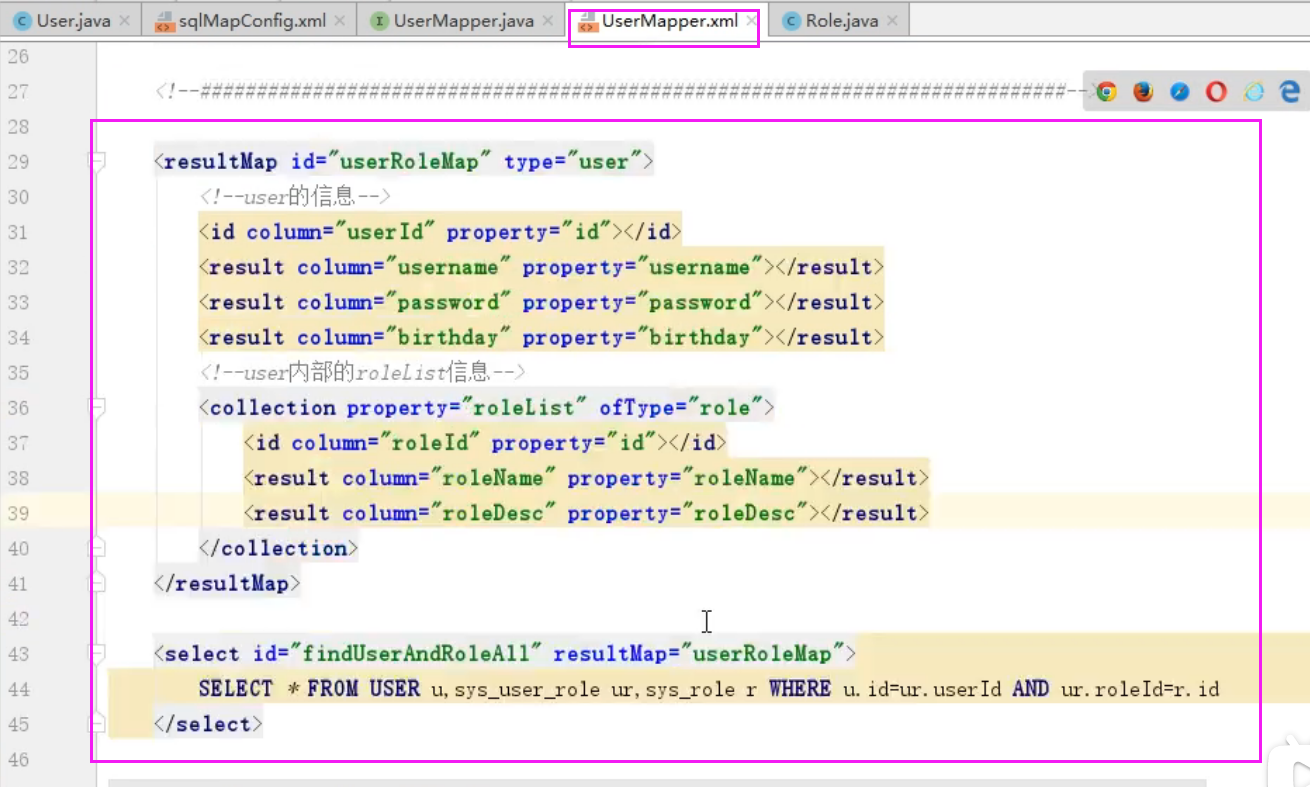The height and width of the screenshot is (787, 1310).
Task: Open in Edge browser icon
Action: pos(1290,92)
